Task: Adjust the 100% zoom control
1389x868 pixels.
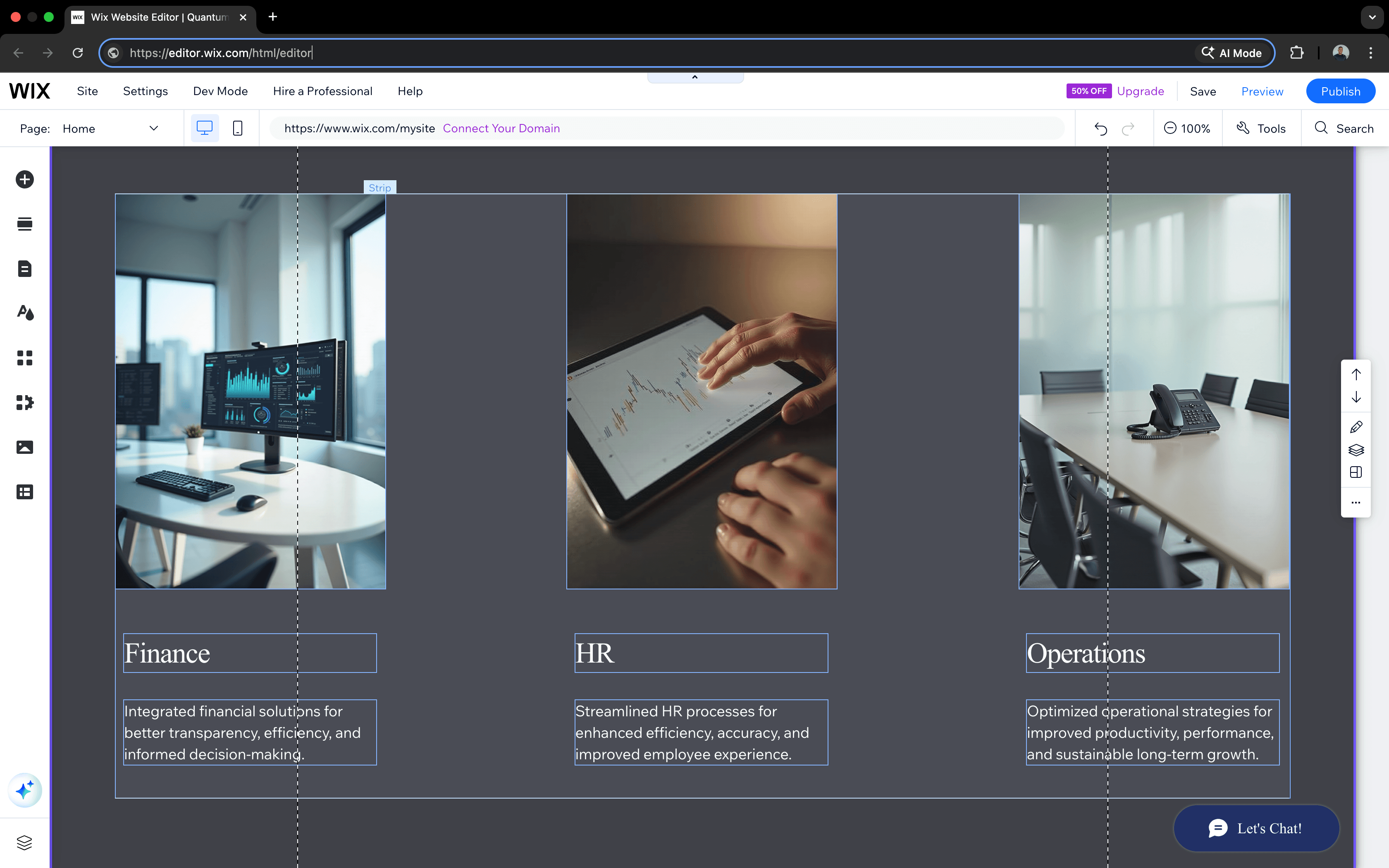Action: coord(1188,128)
